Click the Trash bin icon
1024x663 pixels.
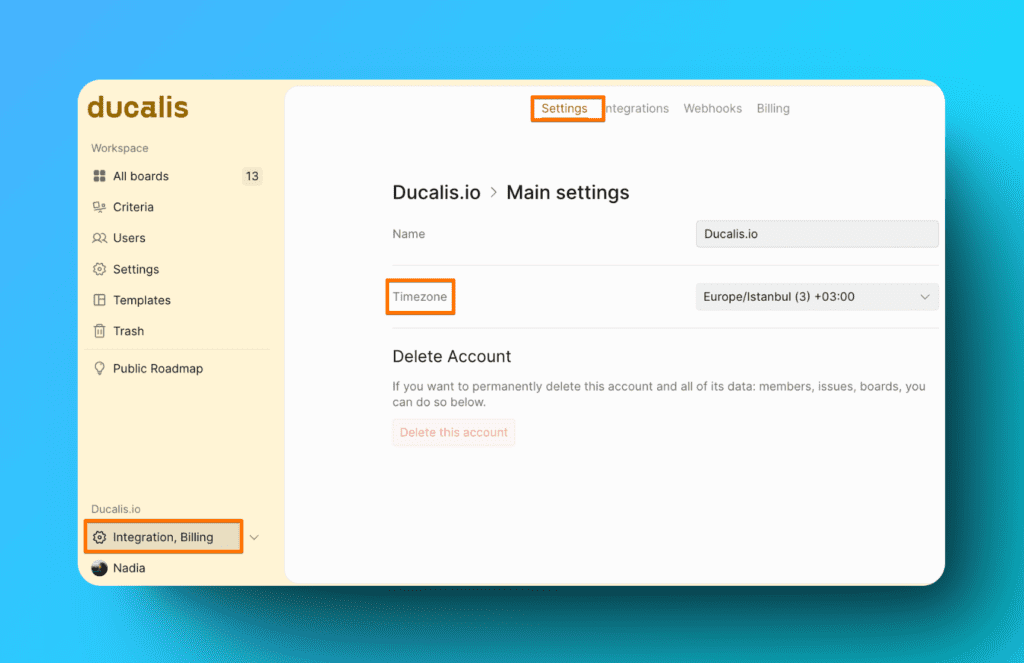99,331
